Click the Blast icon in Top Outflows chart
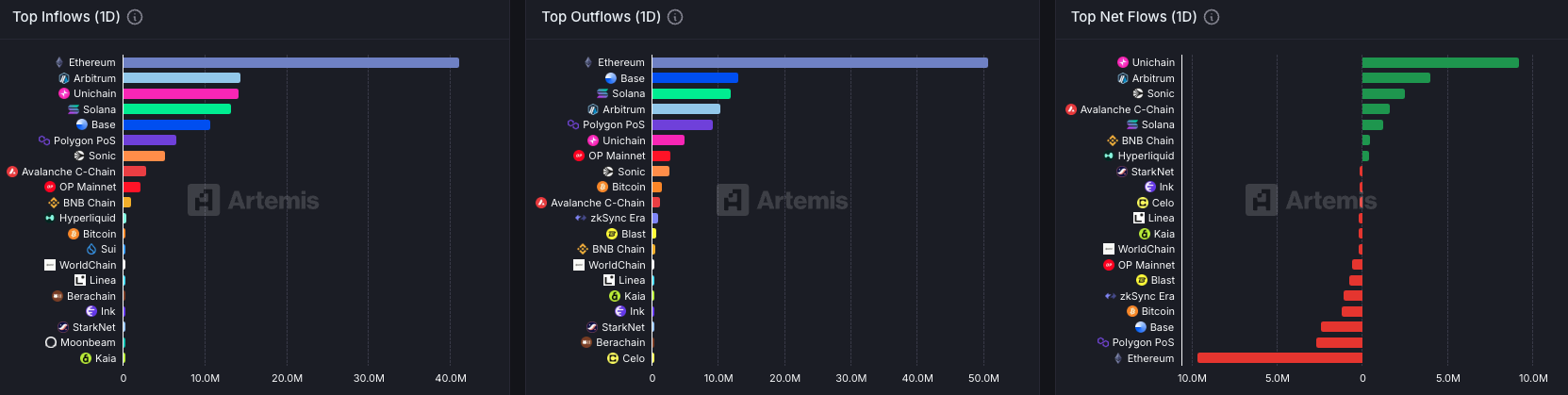Image resolution: width=1568 pixels, height=395 pixels. pos(611,234)
